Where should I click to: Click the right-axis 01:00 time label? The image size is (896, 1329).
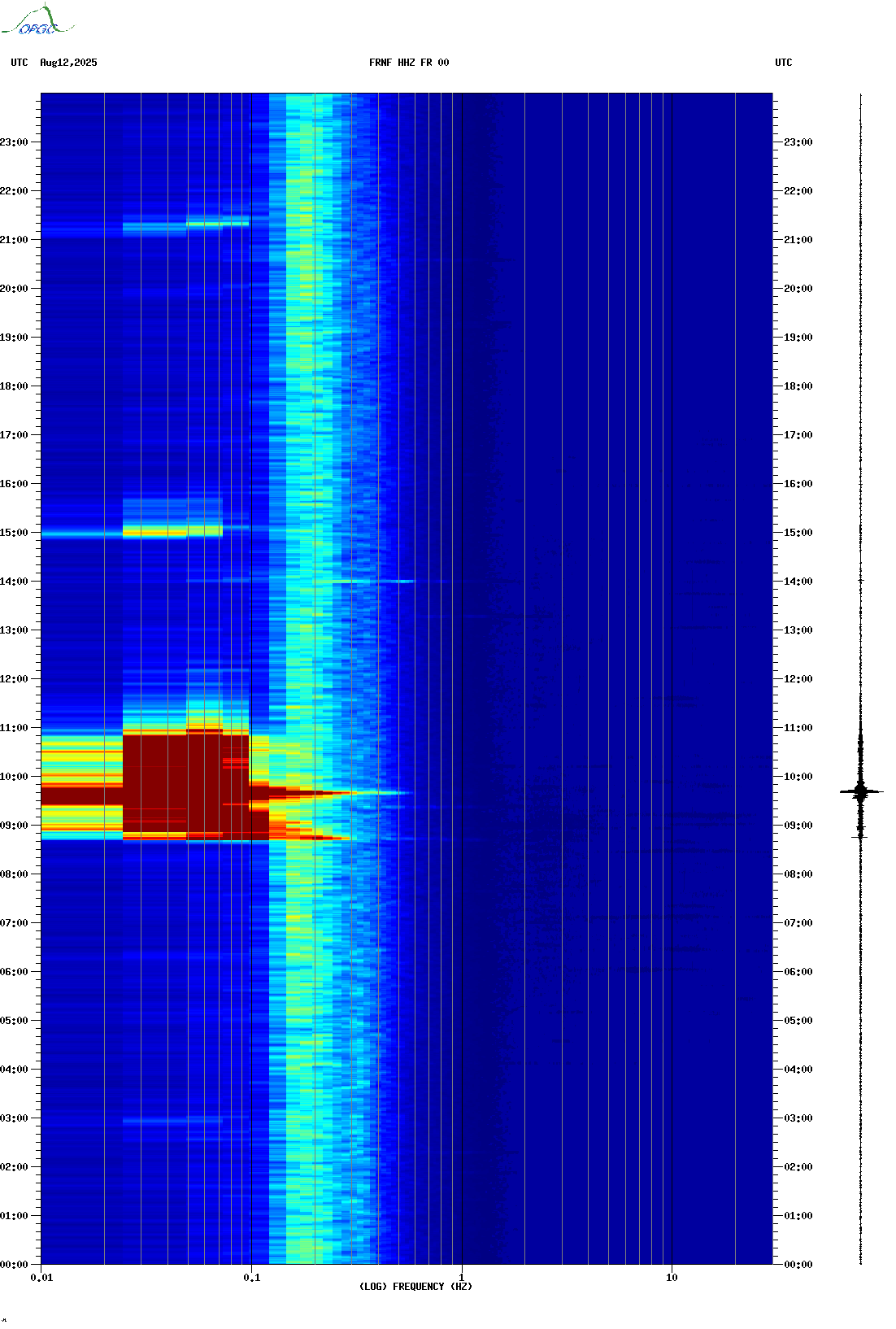point(798,1216)
